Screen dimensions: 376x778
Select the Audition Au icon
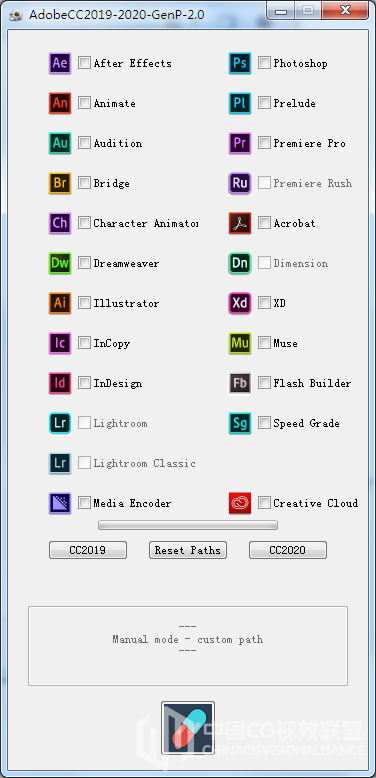click(x=60, y=143)
